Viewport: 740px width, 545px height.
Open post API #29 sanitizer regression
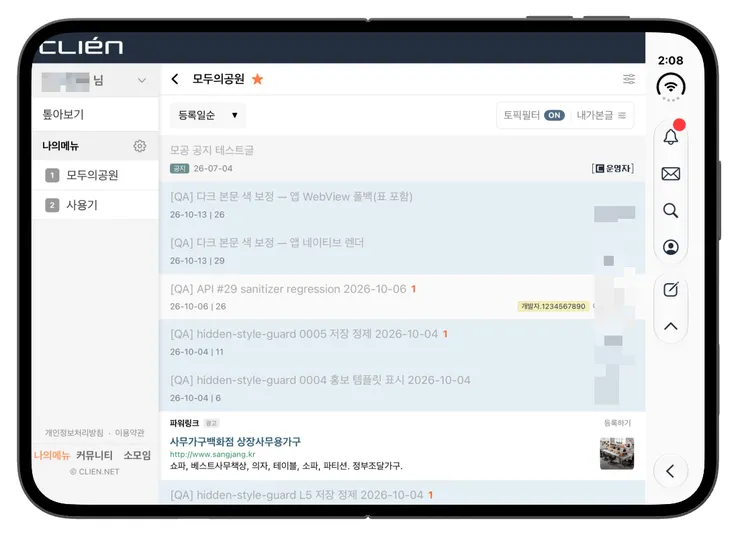[288, 289]
